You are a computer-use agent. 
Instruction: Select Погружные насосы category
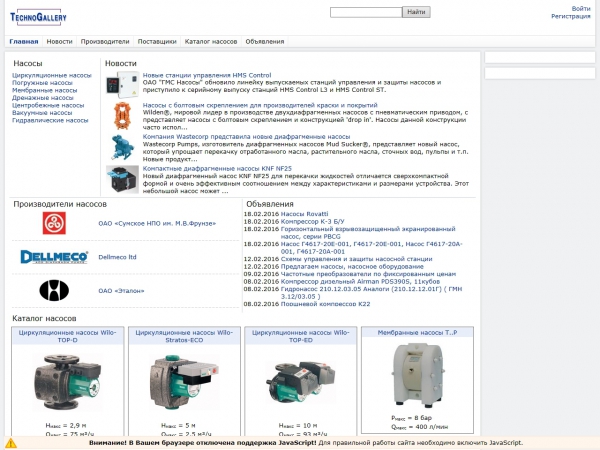[x=42, y=83]
